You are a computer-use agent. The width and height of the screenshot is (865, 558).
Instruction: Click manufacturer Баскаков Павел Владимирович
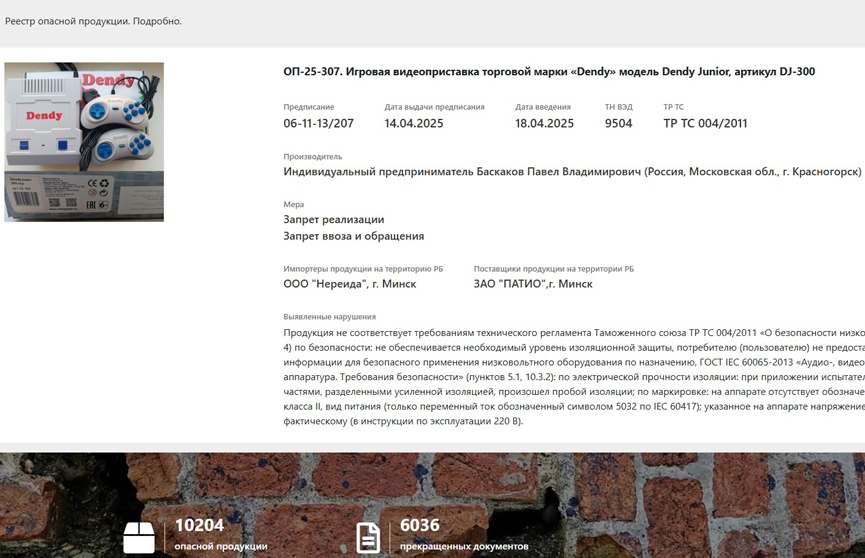pos(572,172)
